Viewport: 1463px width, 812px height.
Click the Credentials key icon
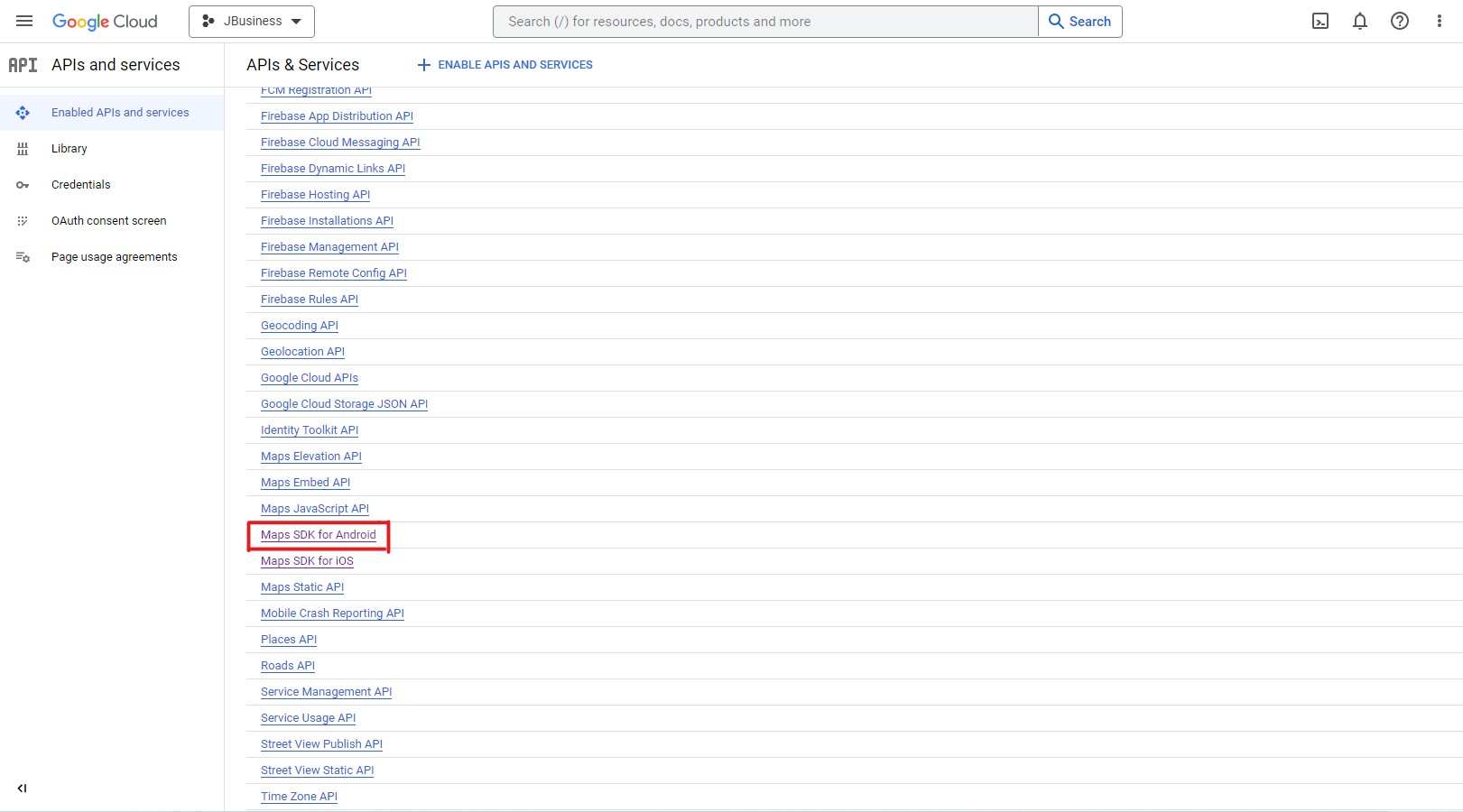[23, 185]
